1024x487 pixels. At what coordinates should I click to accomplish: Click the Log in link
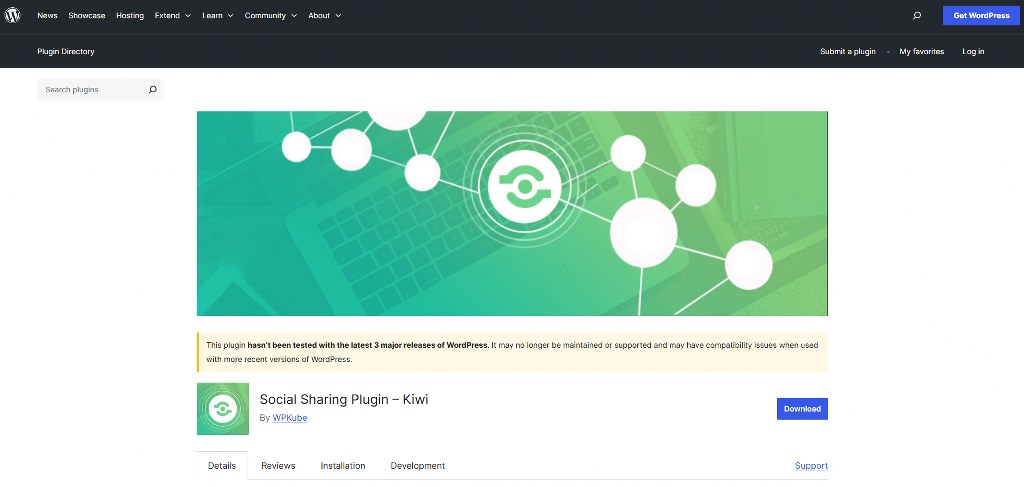point(973,52)
